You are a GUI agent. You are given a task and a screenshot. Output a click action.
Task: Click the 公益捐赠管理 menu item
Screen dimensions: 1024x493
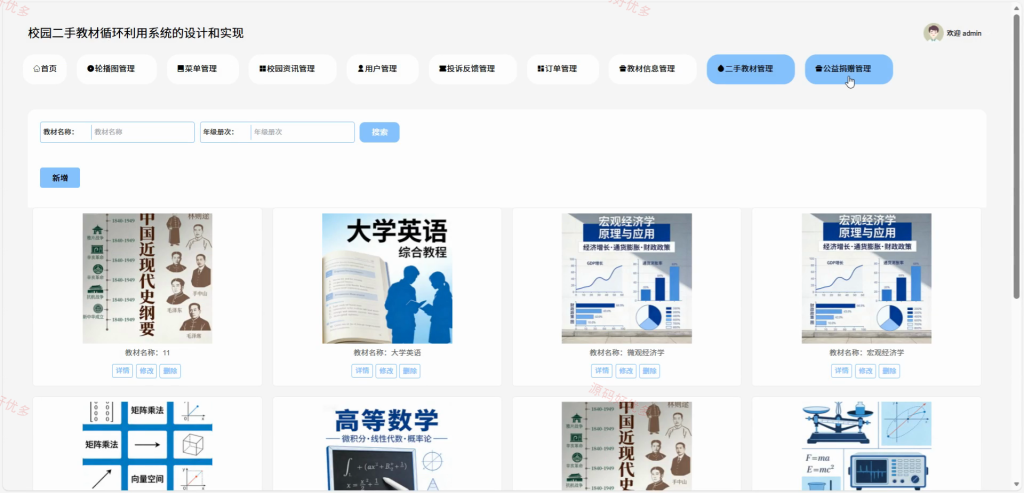849,69
